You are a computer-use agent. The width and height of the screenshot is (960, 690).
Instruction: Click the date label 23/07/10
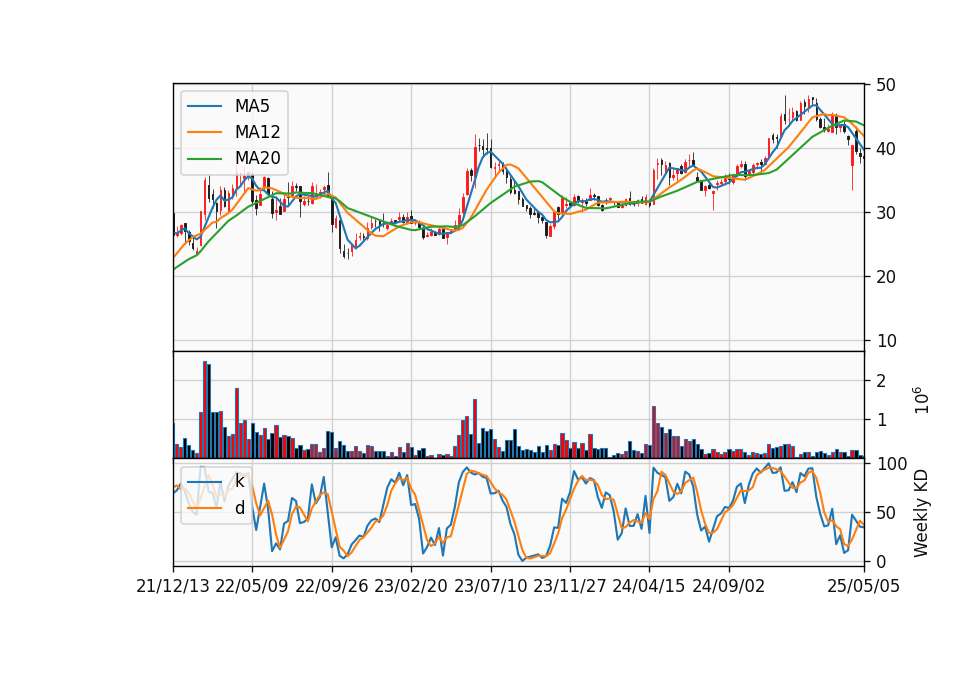[490, 586]
